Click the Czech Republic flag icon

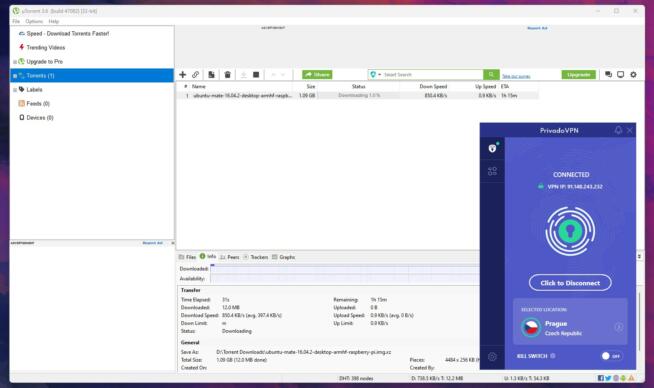(531, 328)
